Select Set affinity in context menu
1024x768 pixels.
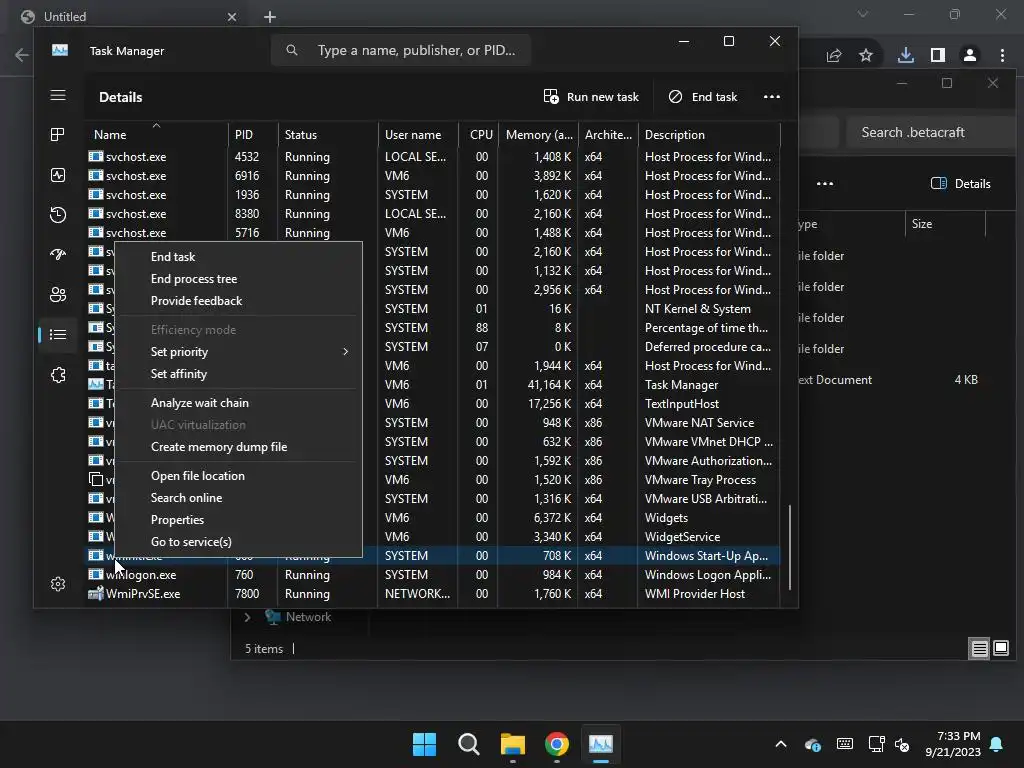[238, 374]
